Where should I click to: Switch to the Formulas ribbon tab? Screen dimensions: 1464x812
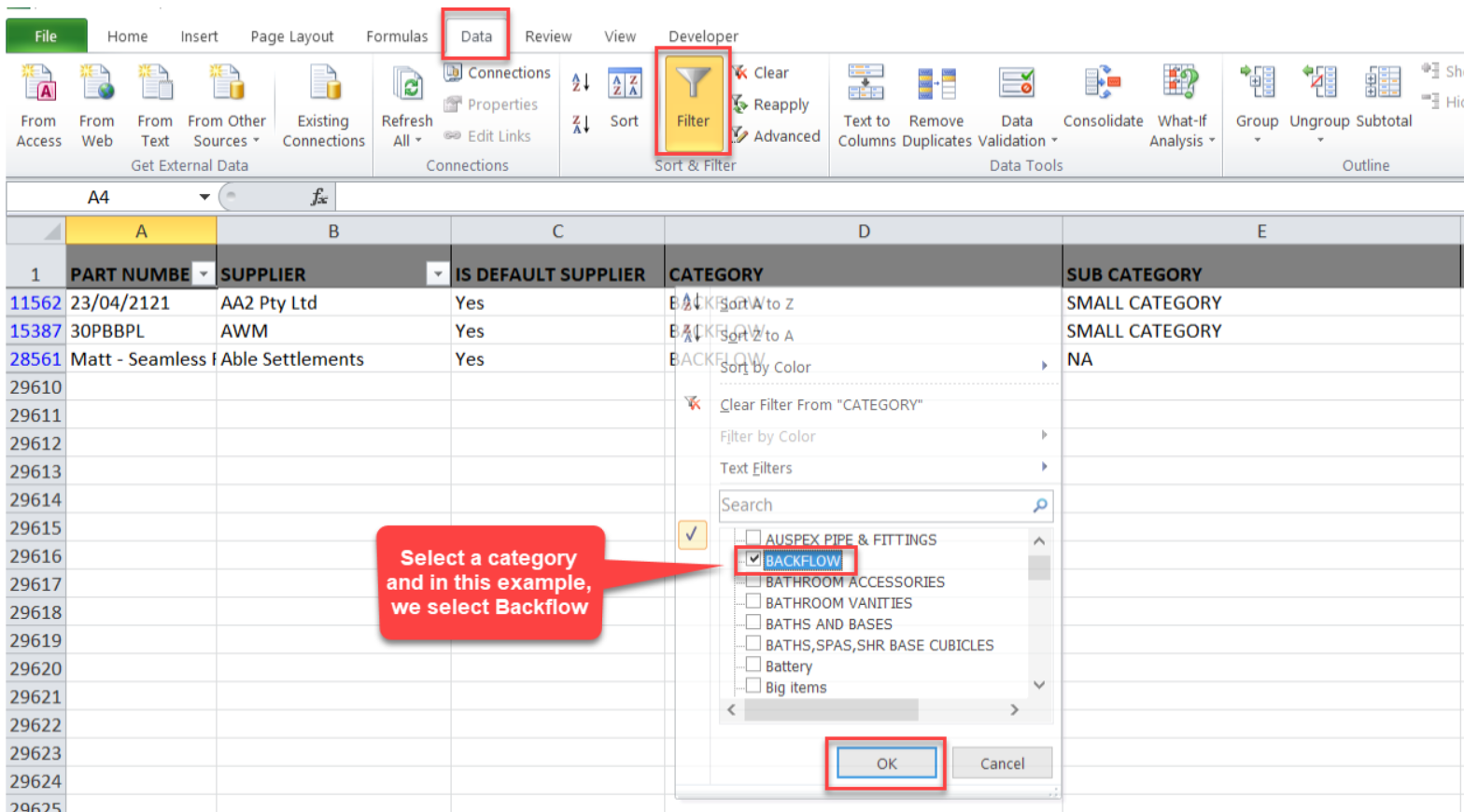point(397,36)
